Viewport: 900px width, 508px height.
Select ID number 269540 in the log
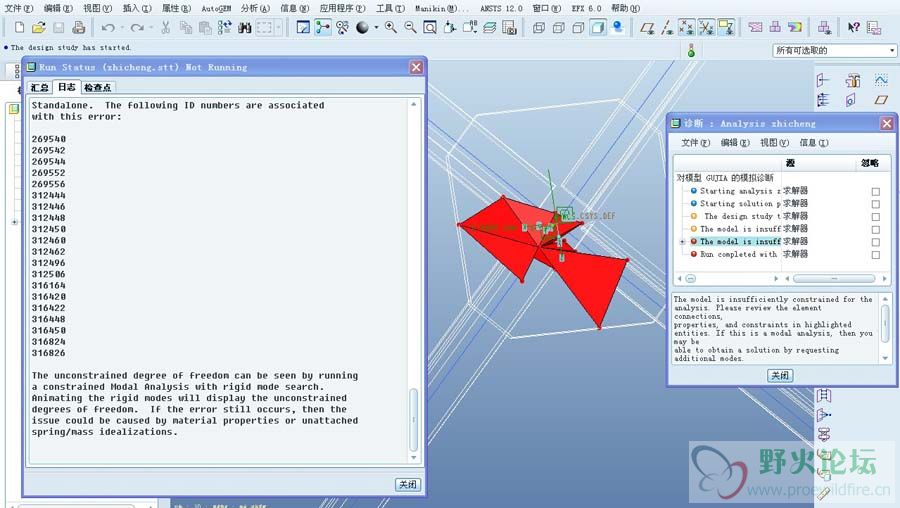(49, 139)
